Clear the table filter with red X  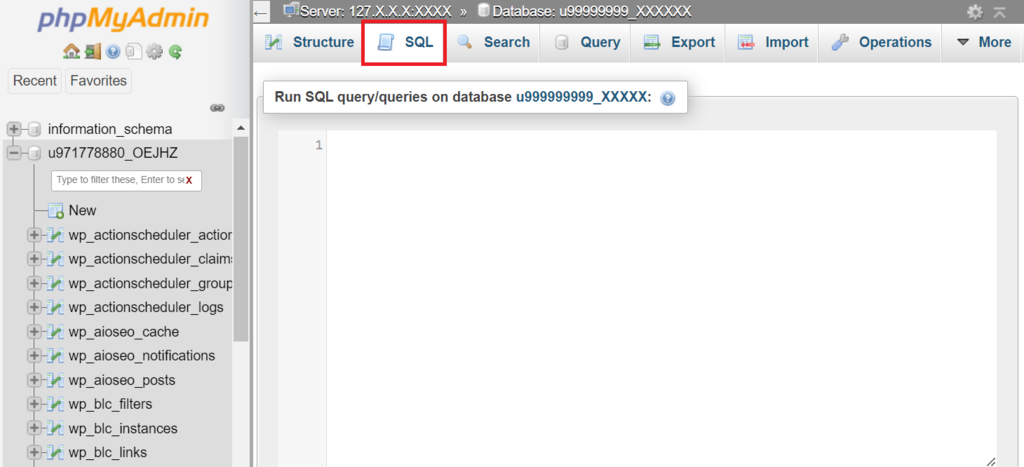point(189,180)
